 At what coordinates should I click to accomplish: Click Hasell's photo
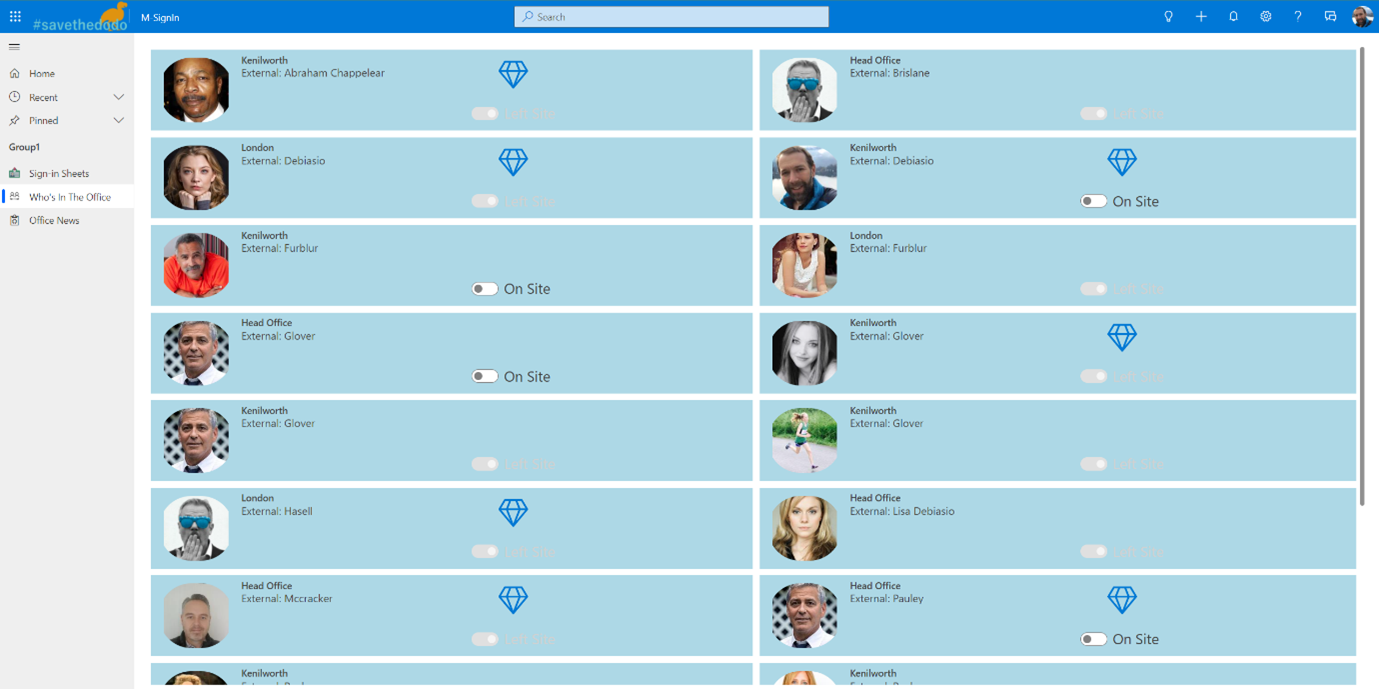196,528
